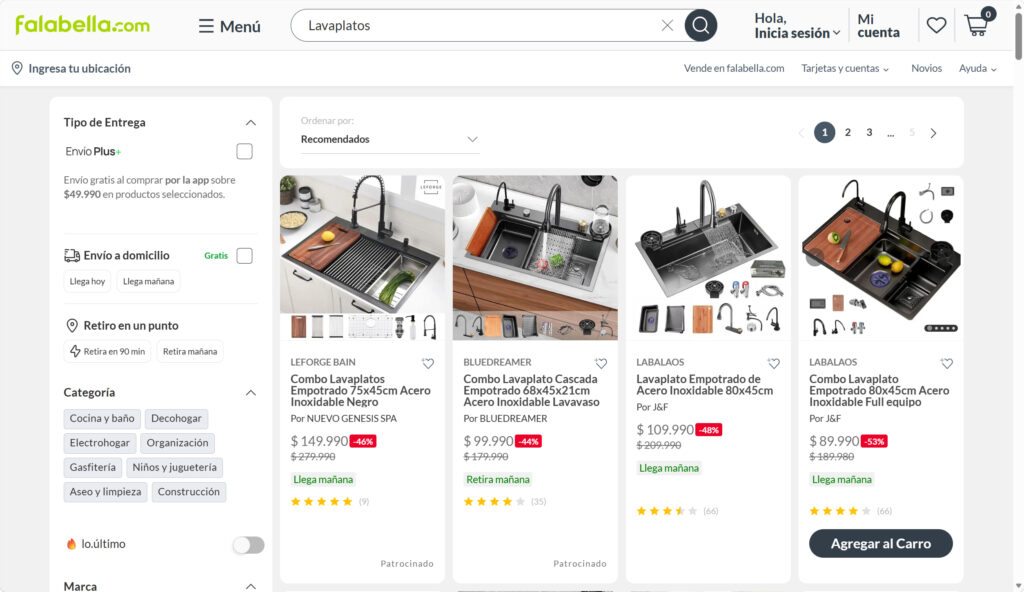The width and height of the screenshot is (1024, 592).
Task: Click the Retiro en un punto pin icon
Action: (72, 325)
